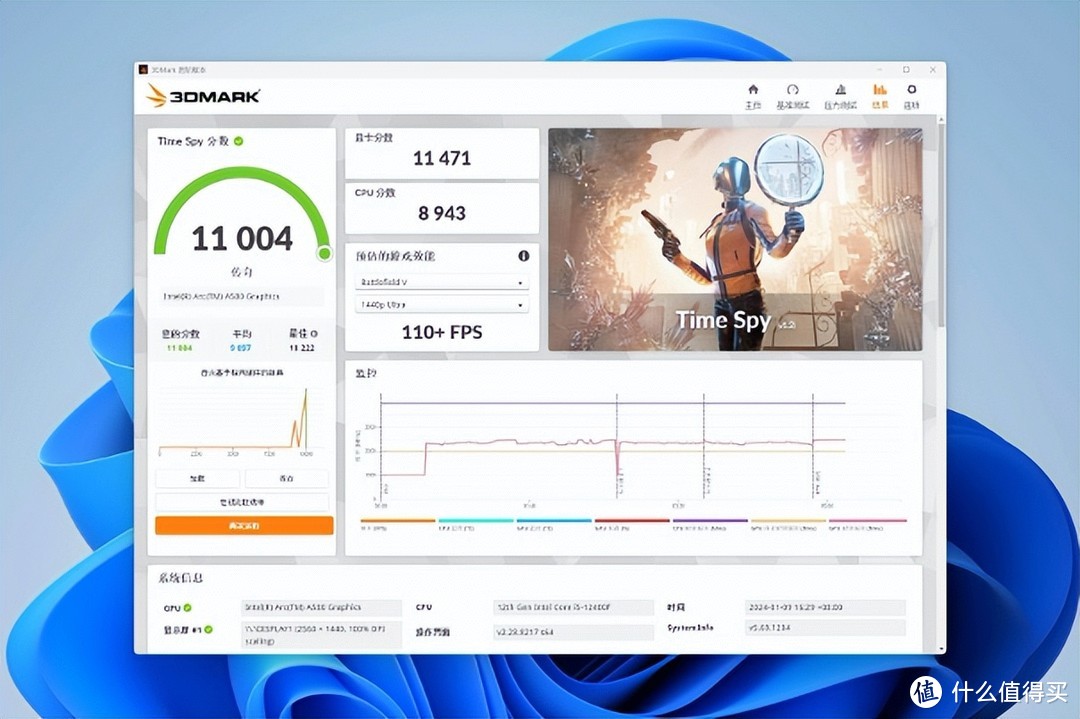Open the Options gear tab
Screen dimensions: 1080x719
(x=911, y=96)
